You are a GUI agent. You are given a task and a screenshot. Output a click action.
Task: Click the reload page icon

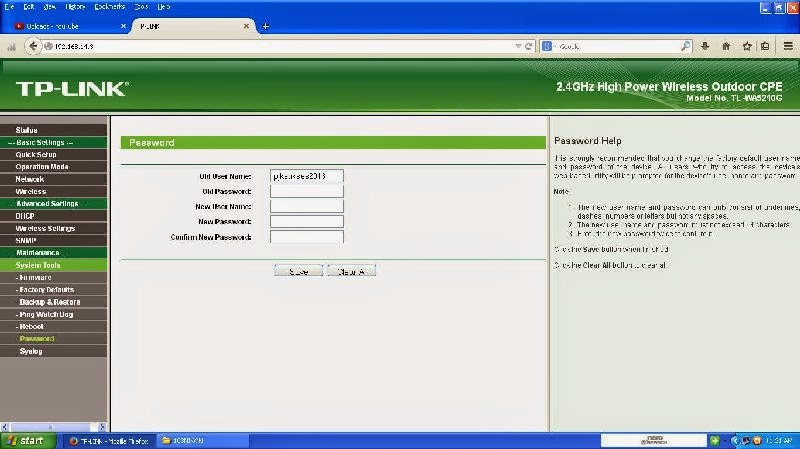click(529, 46)
